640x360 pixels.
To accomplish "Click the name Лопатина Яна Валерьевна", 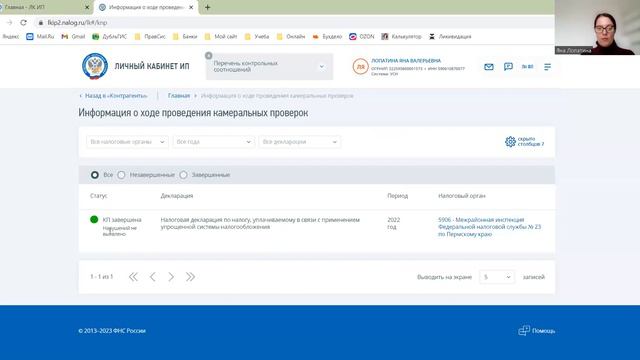I will pos(406,60).
